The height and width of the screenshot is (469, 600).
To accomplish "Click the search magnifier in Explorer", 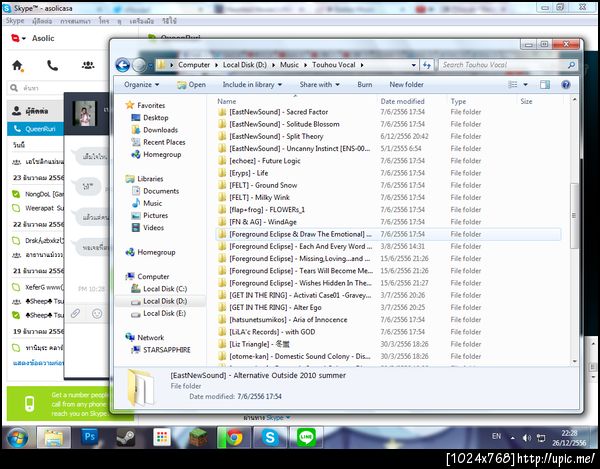I will click(571, 65).
